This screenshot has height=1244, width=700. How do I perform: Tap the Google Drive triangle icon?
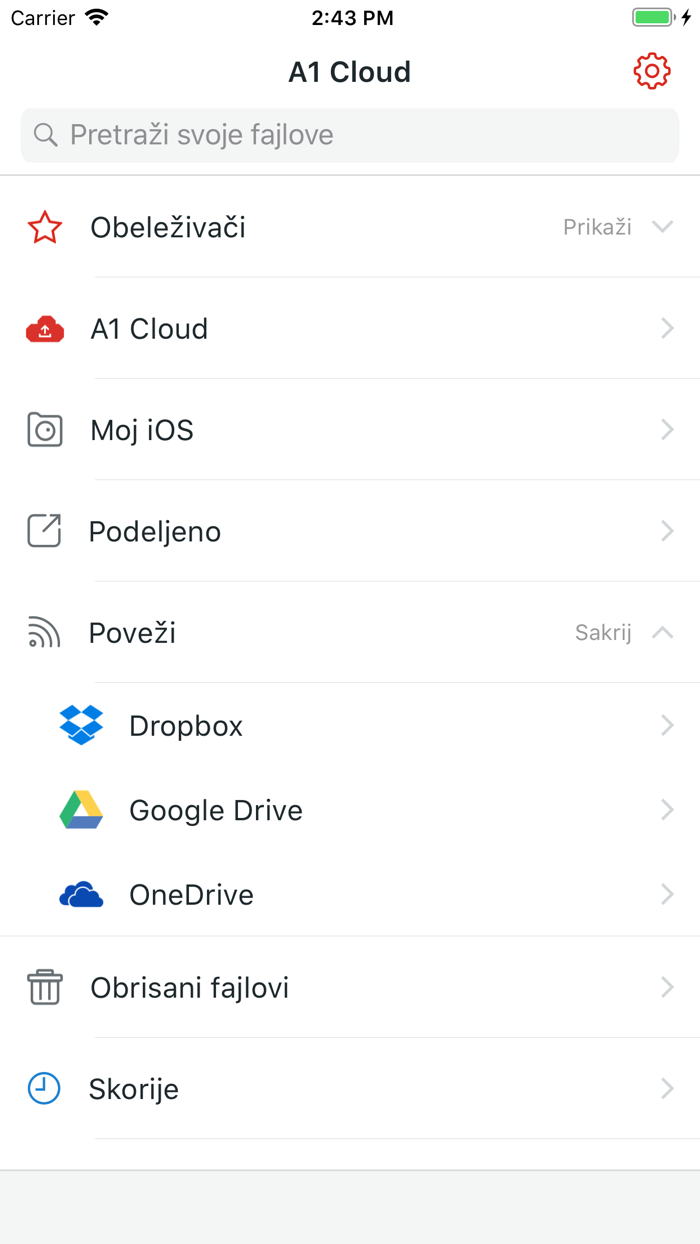(x=81, y=810)
